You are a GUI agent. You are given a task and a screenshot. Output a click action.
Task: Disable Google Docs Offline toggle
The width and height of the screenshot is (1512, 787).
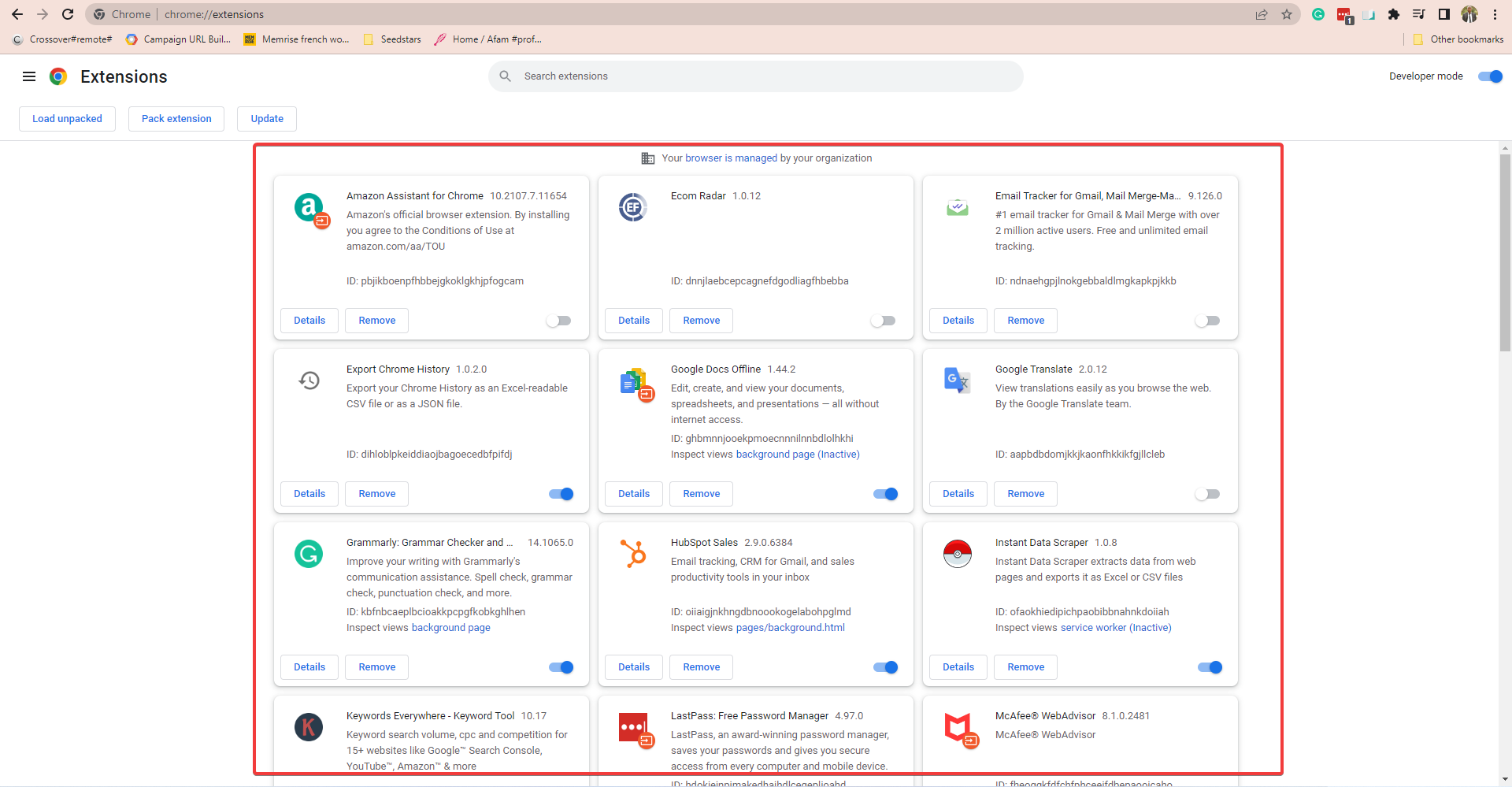tap(886, 494)
